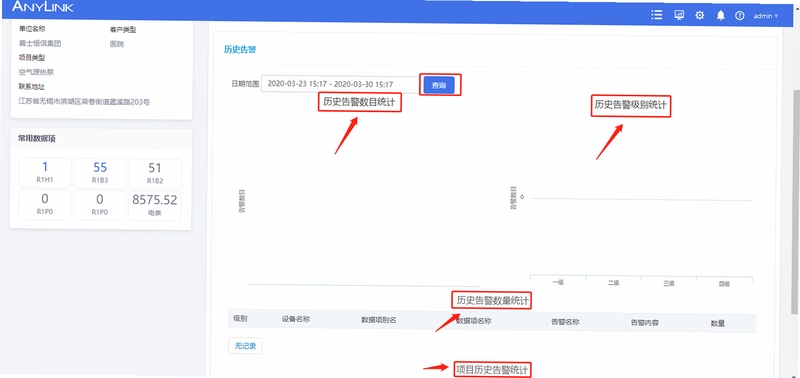The image size is (800, 378).
Task: Click the 空气源热泵 project type value
Action: point(36,72)
